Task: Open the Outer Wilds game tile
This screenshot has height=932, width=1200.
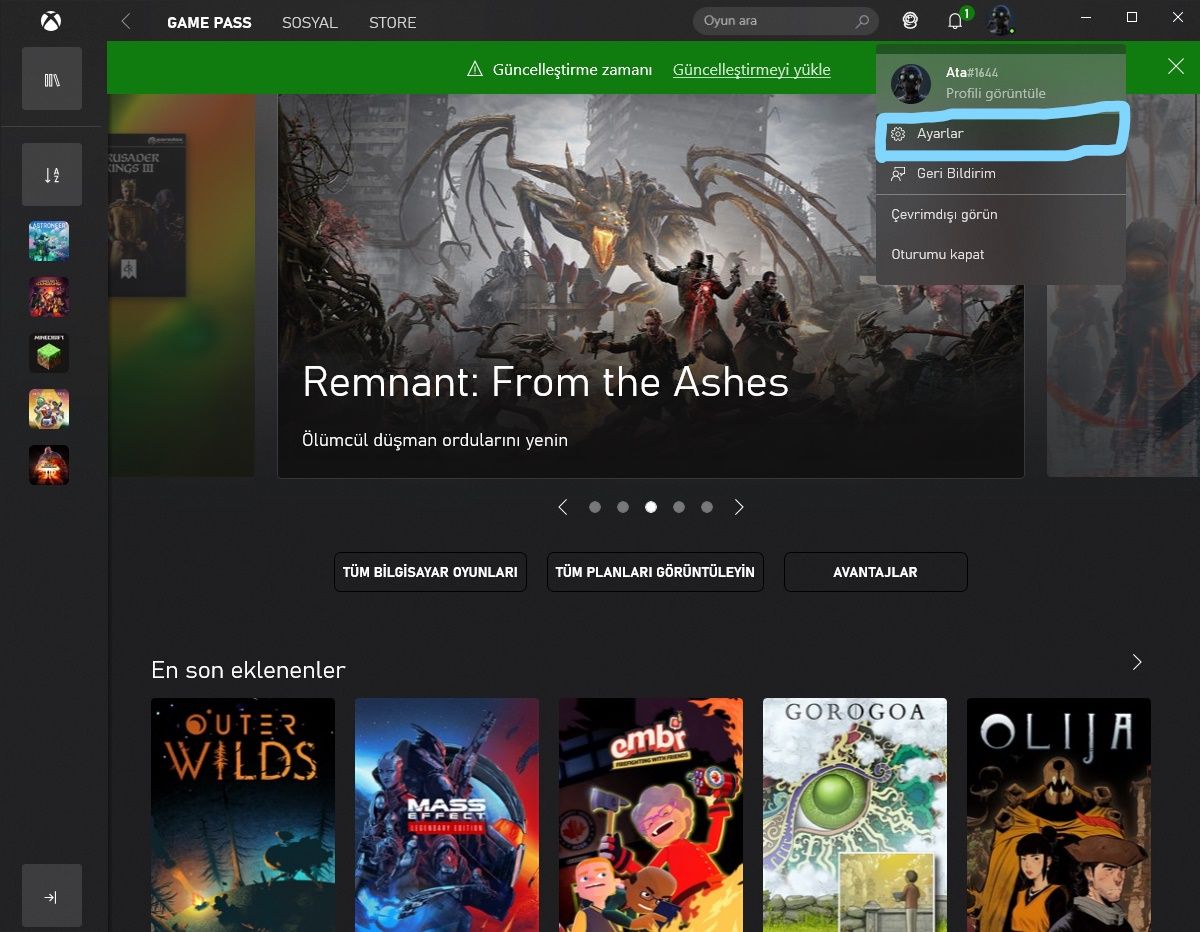Action: 243,815
